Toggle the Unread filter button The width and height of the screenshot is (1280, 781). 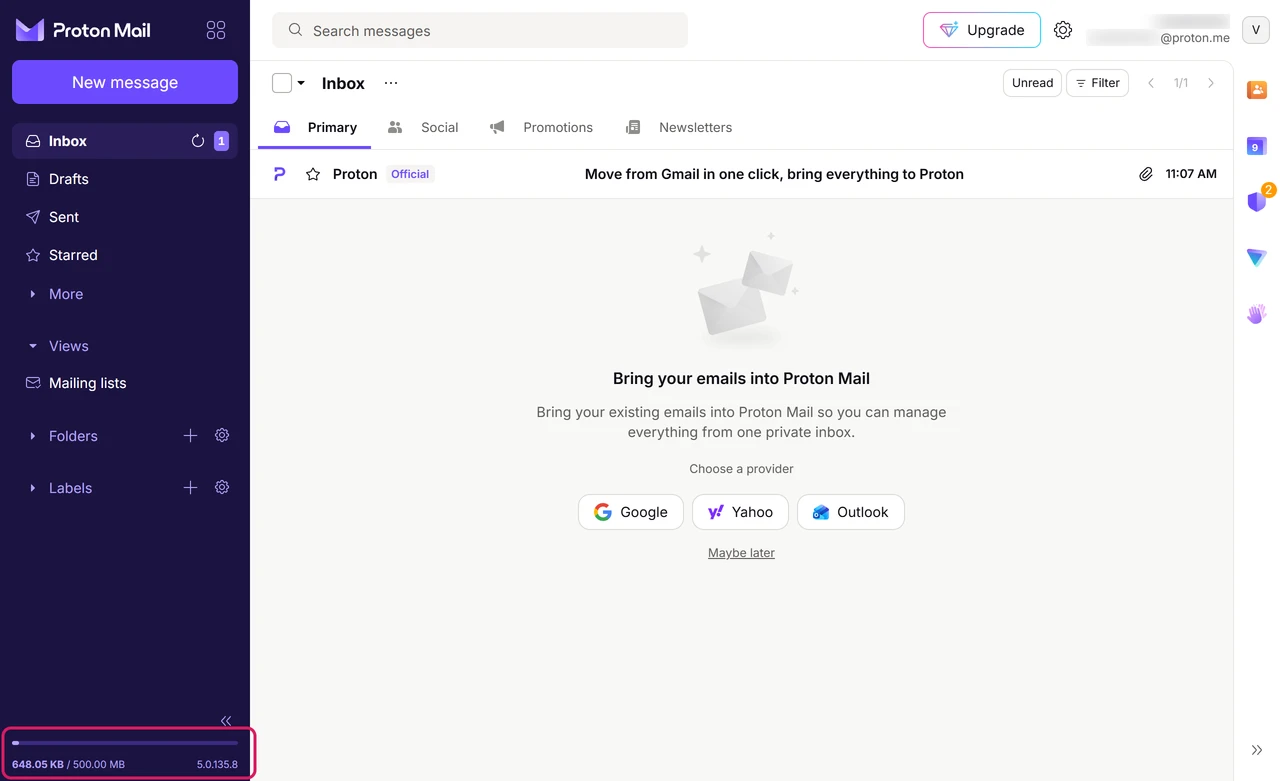tap(1032, 83)
